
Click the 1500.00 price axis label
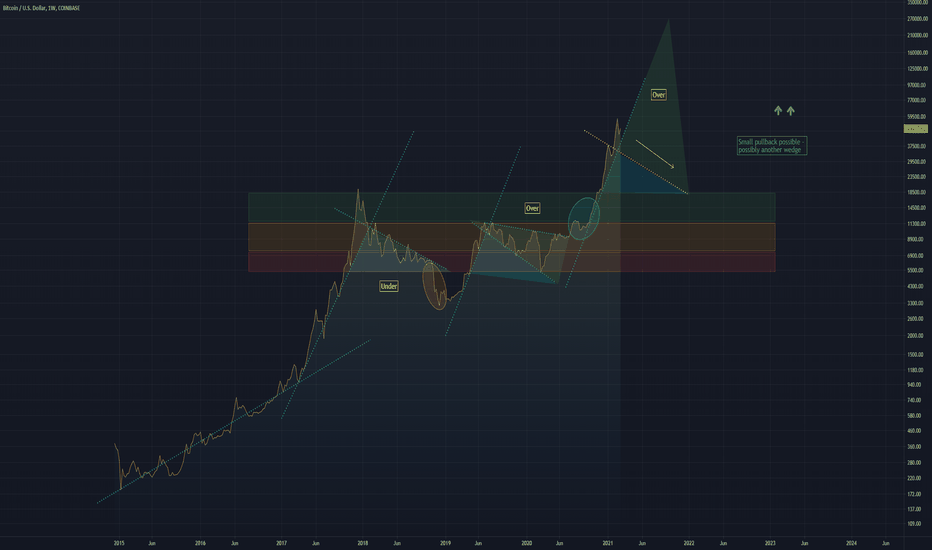(917, 355)
